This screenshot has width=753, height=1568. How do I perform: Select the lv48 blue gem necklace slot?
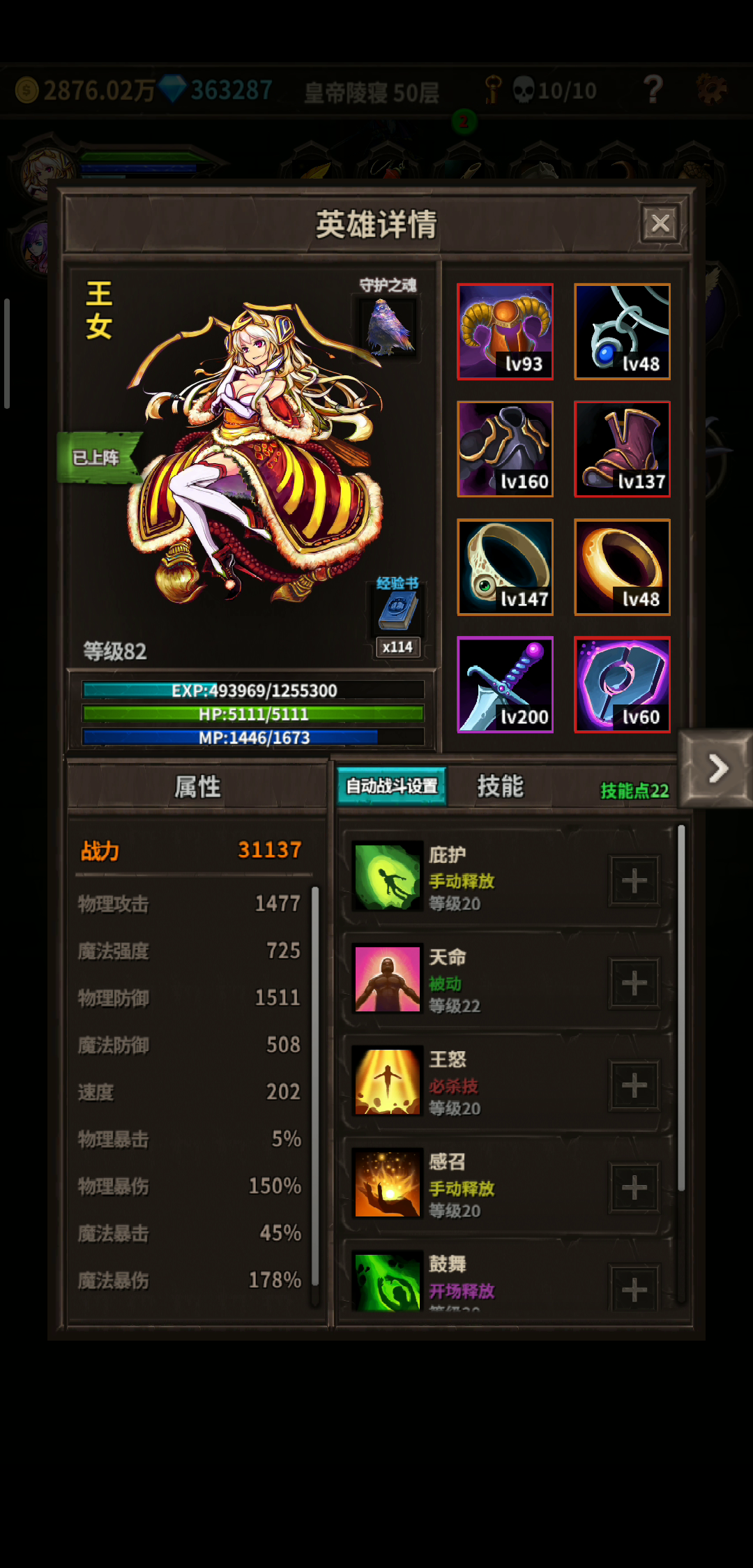(x=622, y=331)
